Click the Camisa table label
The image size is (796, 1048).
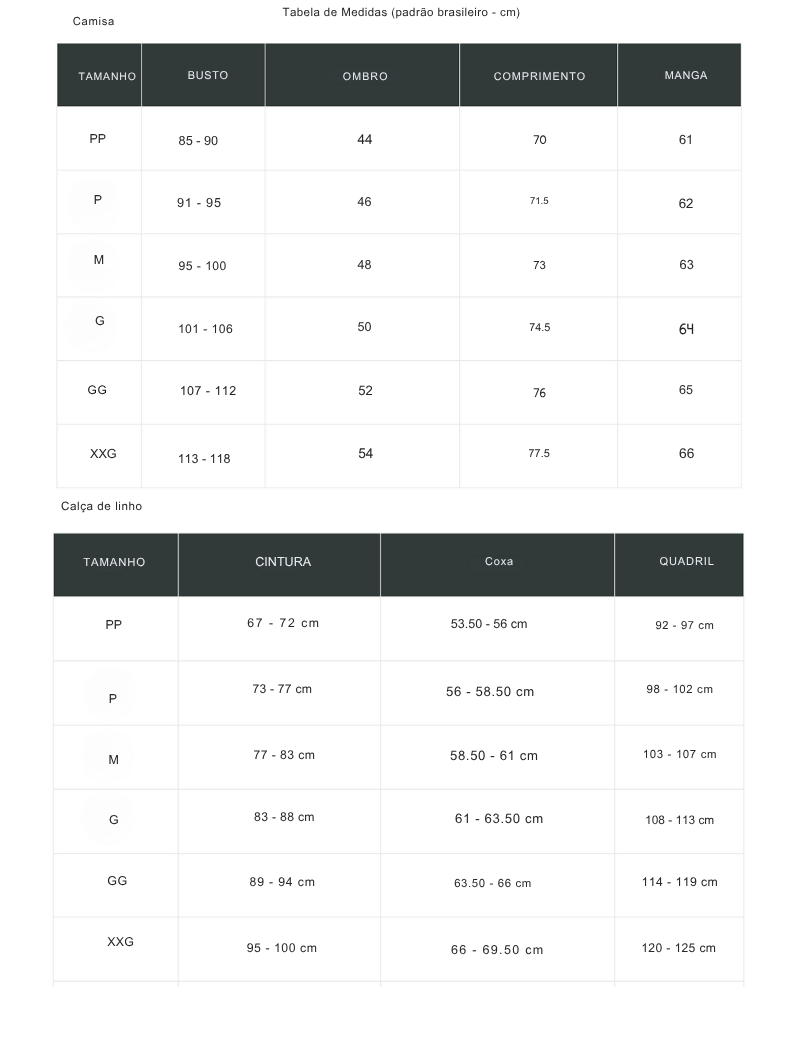pyautogui.click(x=93, y=21)
